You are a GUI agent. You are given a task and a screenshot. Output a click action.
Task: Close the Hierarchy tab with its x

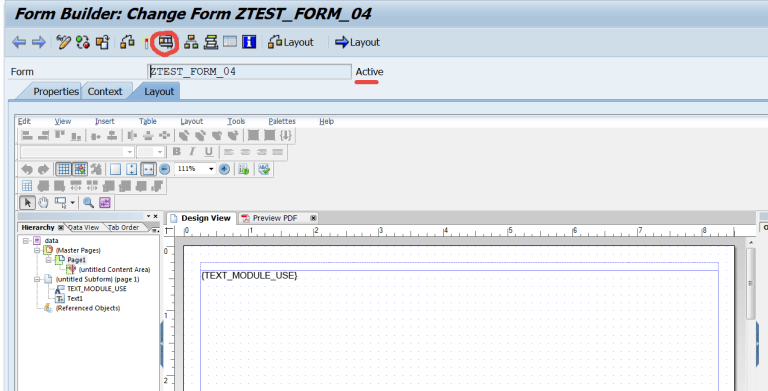[61, 227]
